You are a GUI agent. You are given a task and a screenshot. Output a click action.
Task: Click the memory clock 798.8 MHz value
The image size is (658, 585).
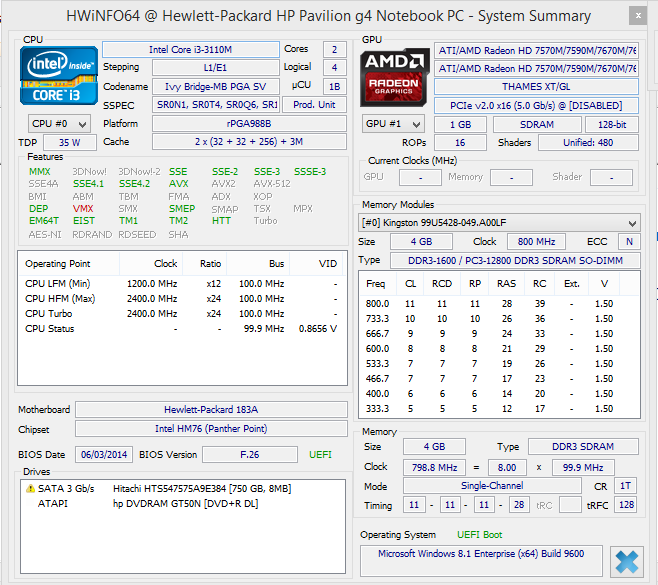coord(434,467)
